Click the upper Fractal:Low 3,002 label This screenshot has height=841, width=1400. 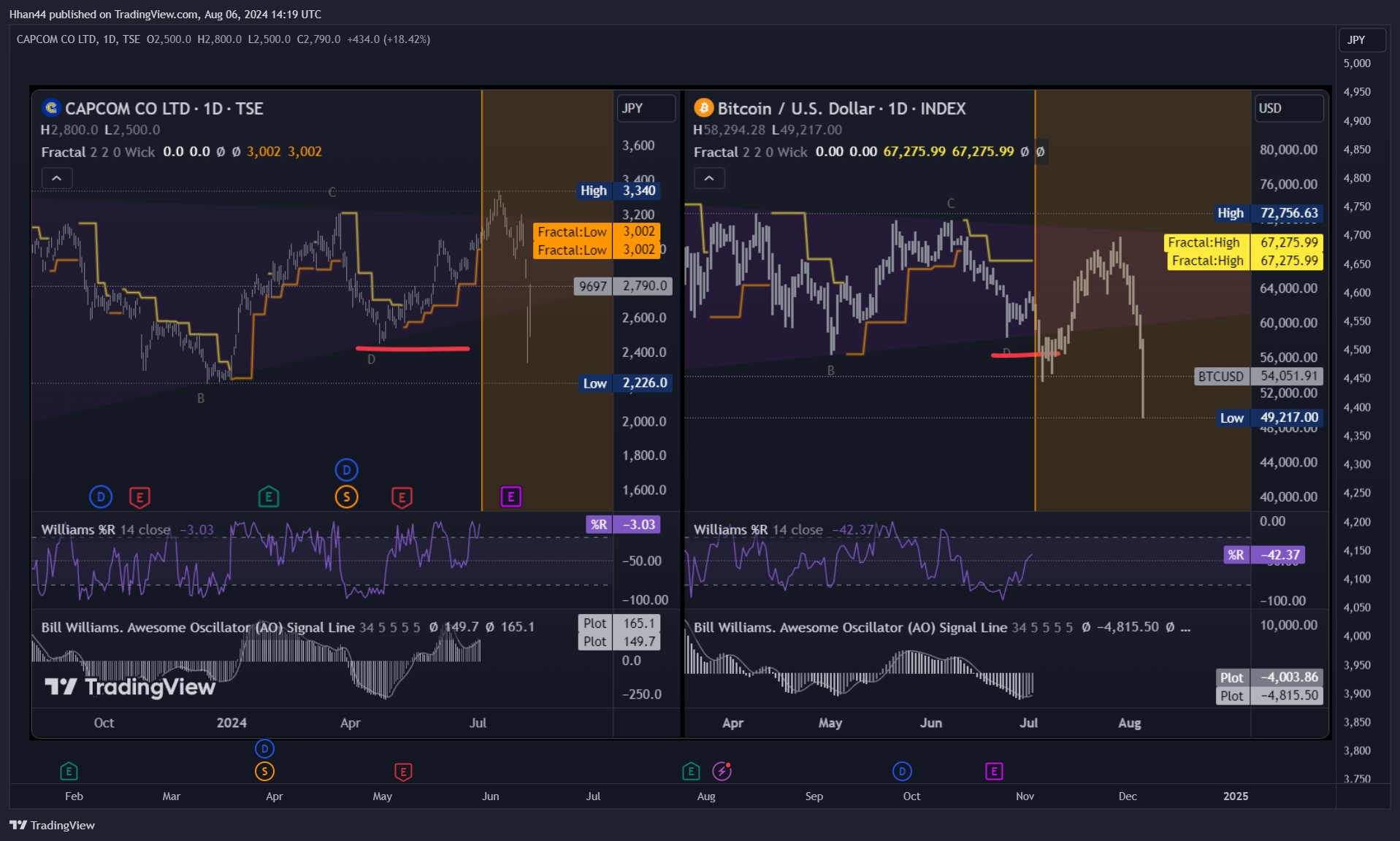[597, 231]
